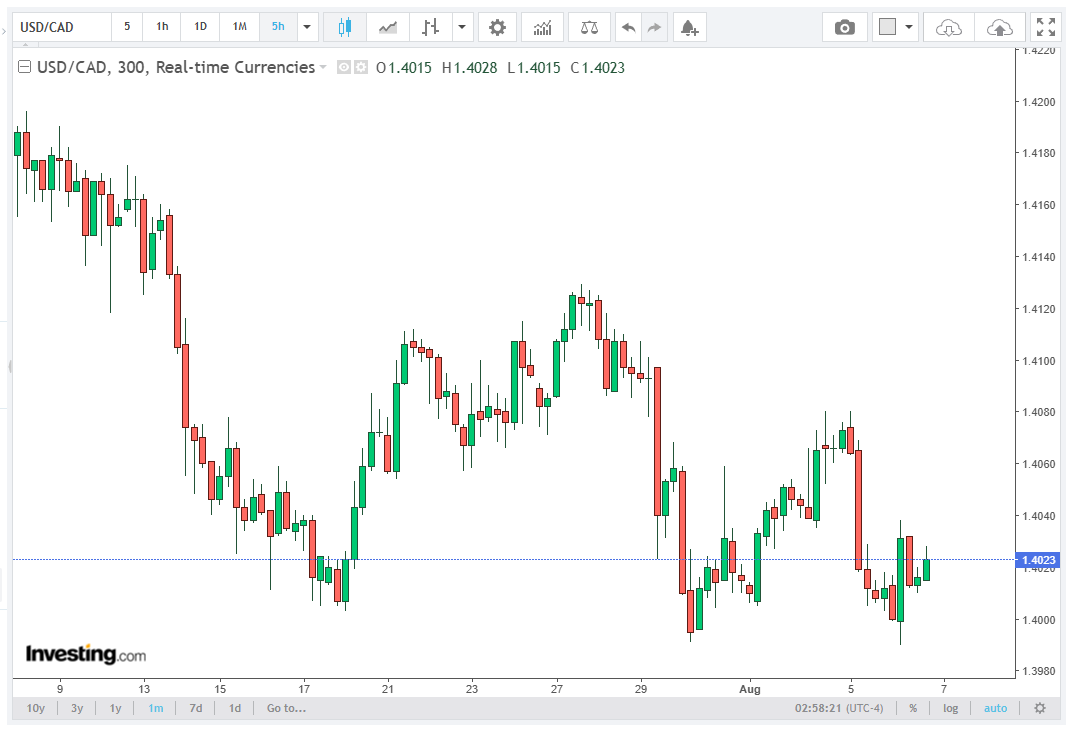Set range to 7d
1071x731 pixels.
[x=195, y=708]
